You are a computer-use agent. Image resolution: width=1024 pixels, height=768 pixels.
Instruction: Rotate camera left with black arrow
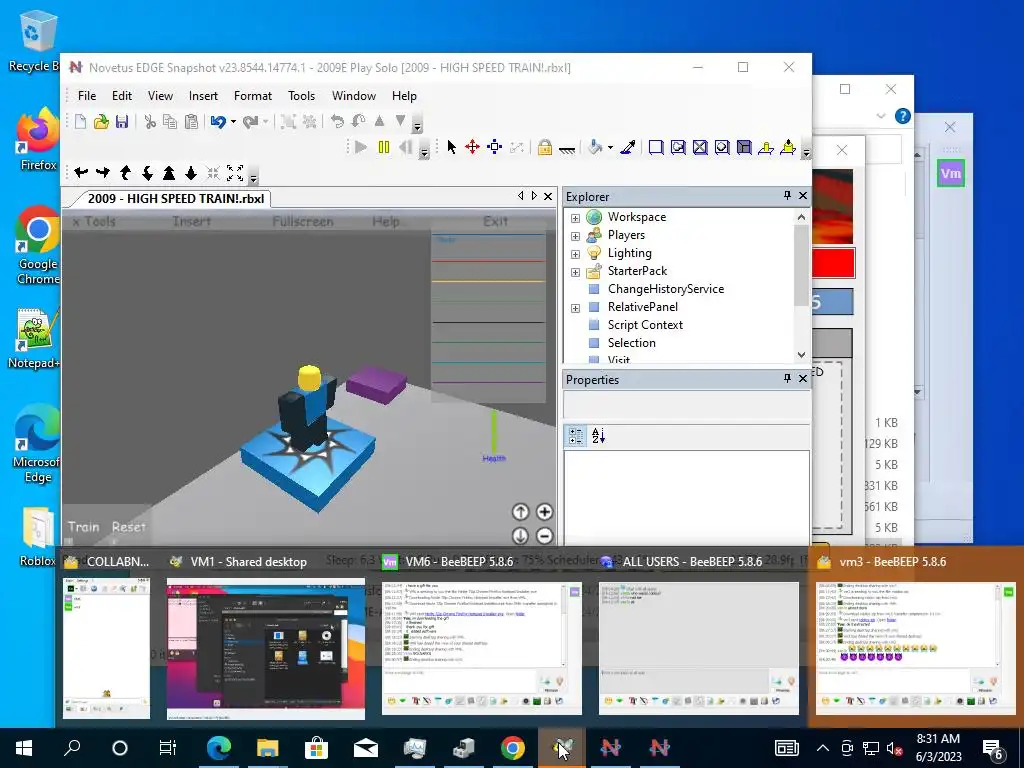pyautogui.click(x=81, y=172)
